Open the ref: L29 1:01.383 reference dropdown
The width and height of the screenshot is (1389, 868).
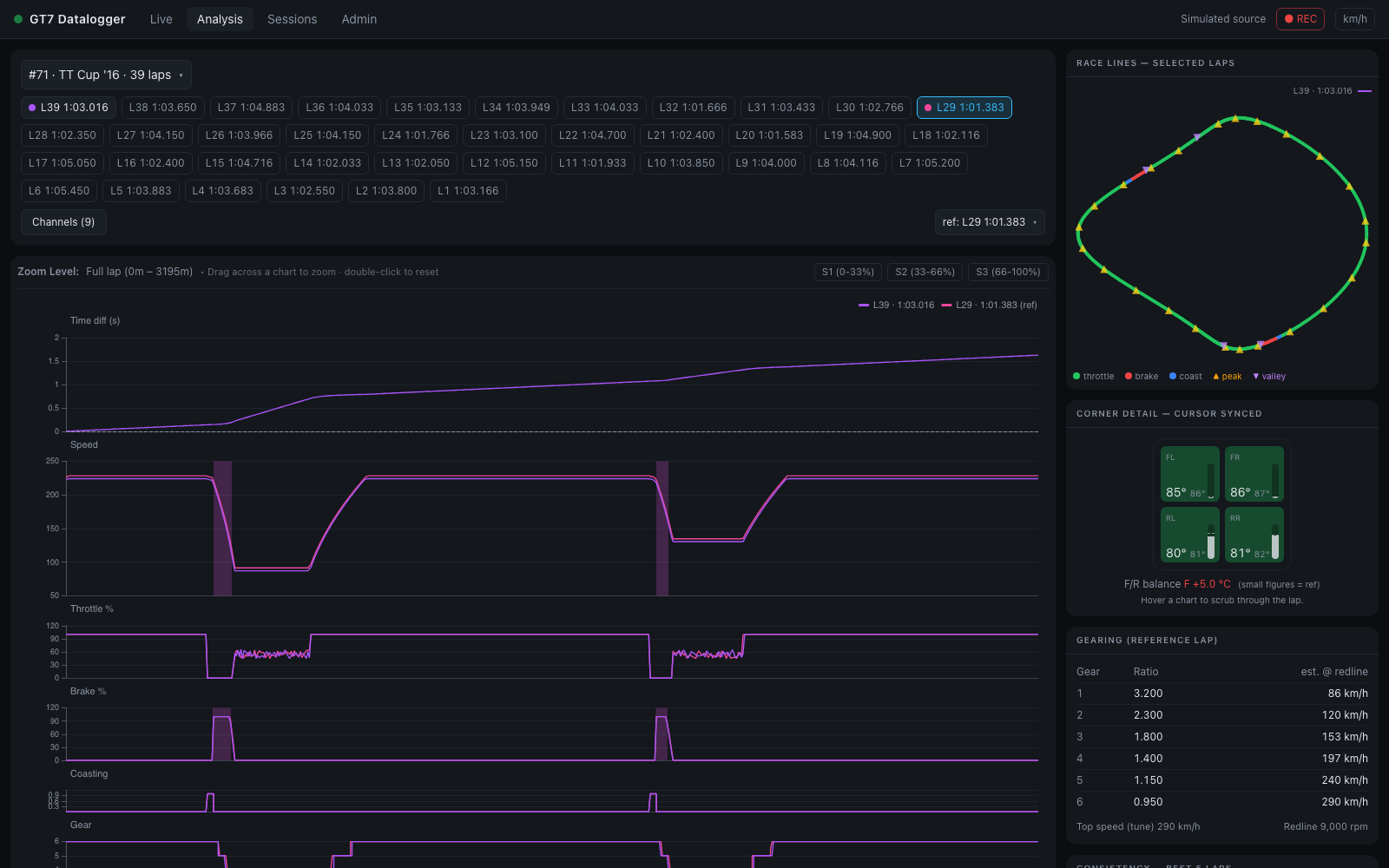tap(990, 222)
